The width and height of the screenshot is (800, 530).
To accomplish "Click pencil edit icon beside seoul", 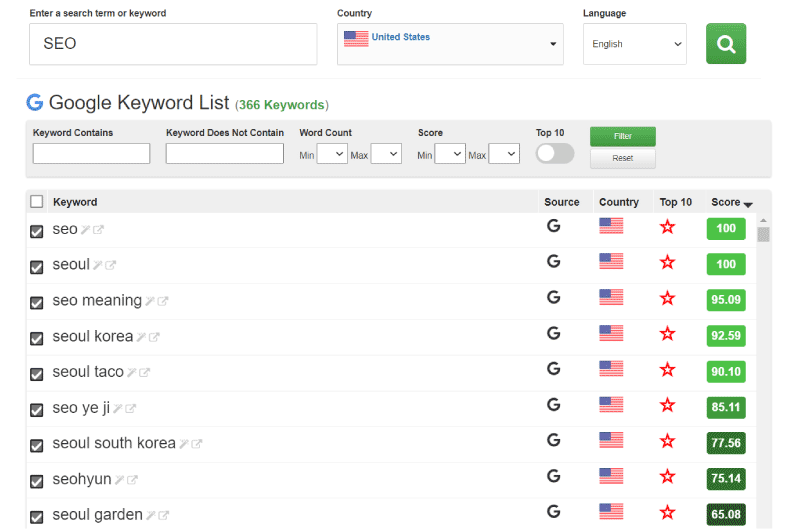I will tap(97, 265).
